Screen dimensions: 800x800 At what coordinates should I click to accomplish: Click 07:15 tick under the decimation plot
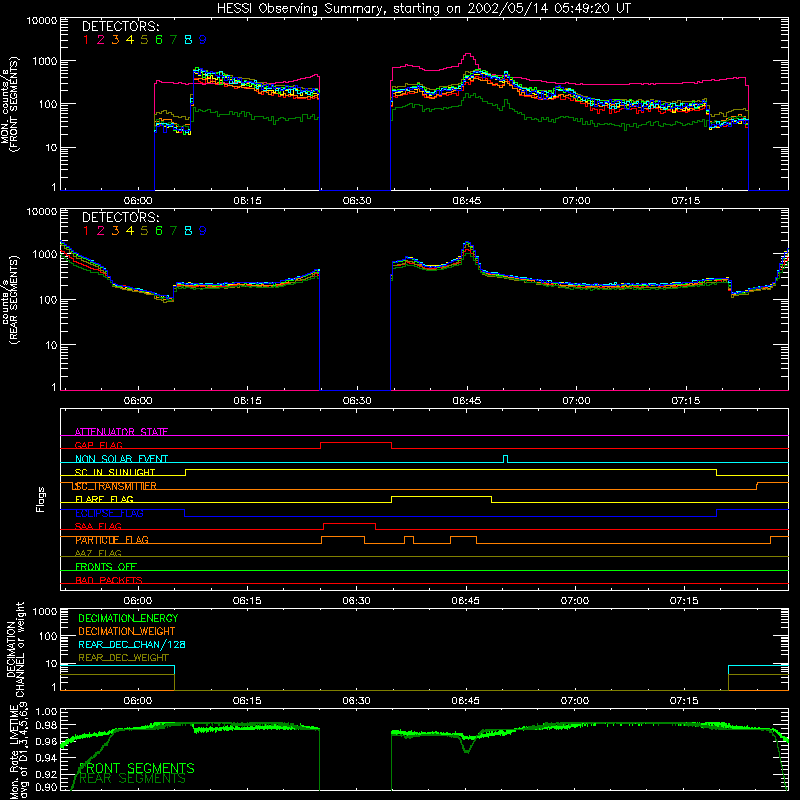point(684,701)
